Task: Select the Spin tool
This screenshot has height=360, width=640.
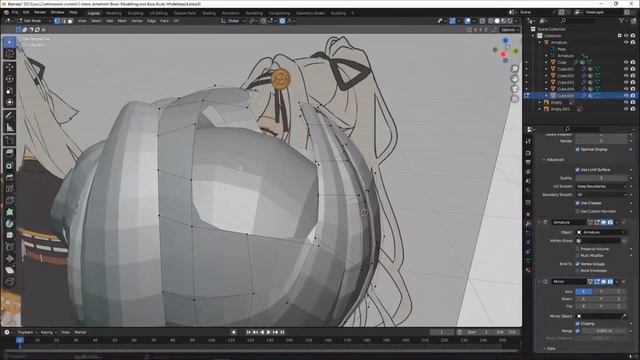Action: tap(9, 224)
